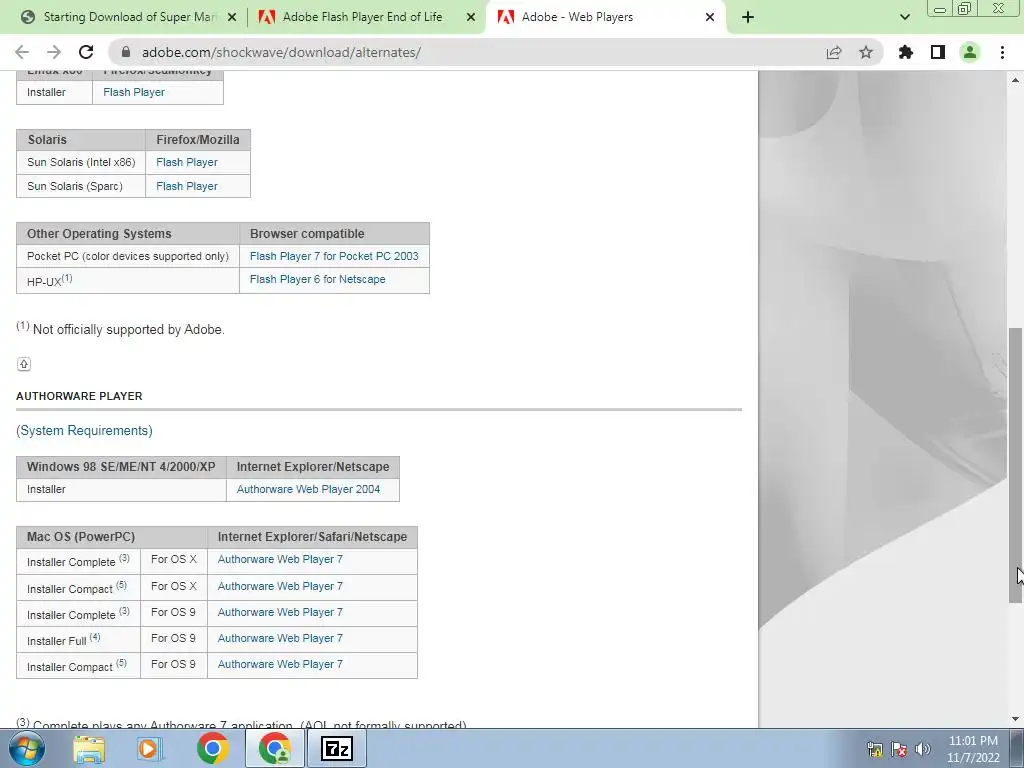This screenshot has height=768, width=1024.
Task: Open Authorware Web Player 7 for Installer Complete OS 9
Action: [x=280, y=612]
